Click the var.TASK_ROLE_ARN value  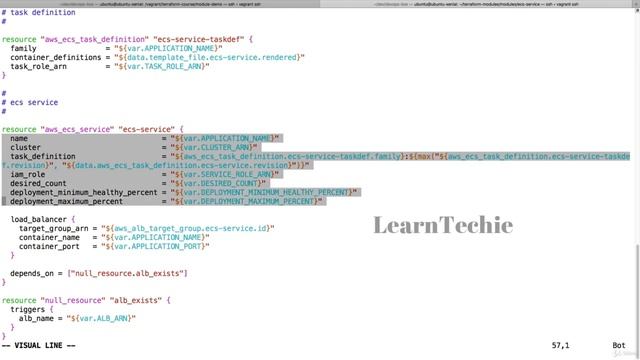162,67
